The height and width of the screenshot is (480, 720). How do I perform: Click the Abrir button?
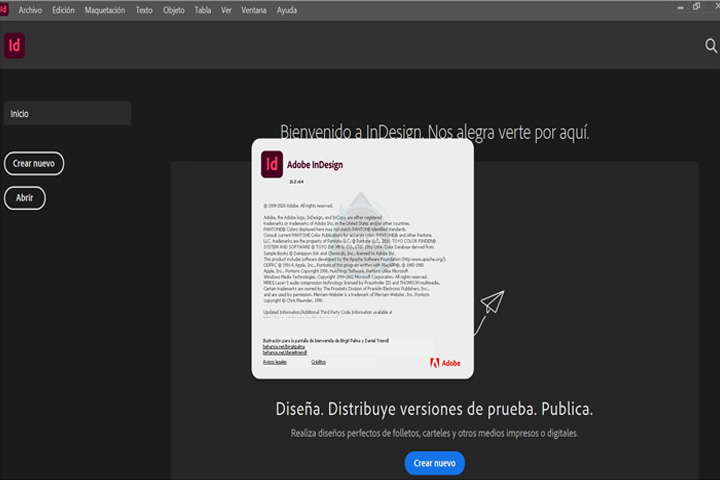25,198
